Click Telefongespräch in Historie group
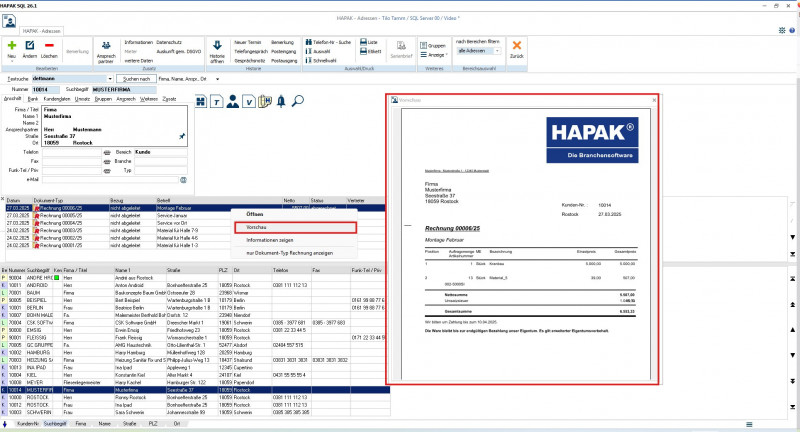The height and width of the screenshot is (432, 800). pyautogui.click(x=251, y=52)
